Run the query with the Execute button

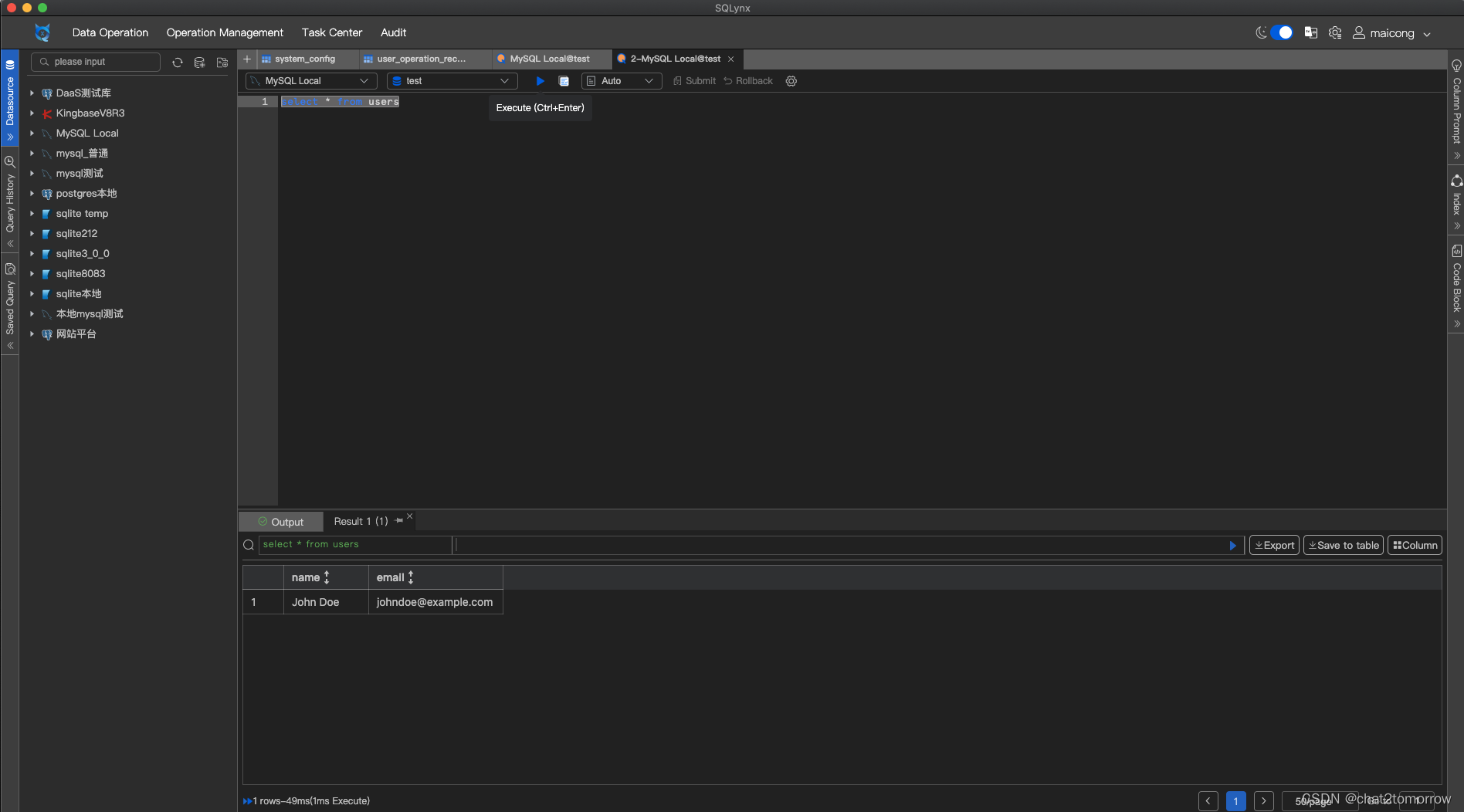click(539, 81)
